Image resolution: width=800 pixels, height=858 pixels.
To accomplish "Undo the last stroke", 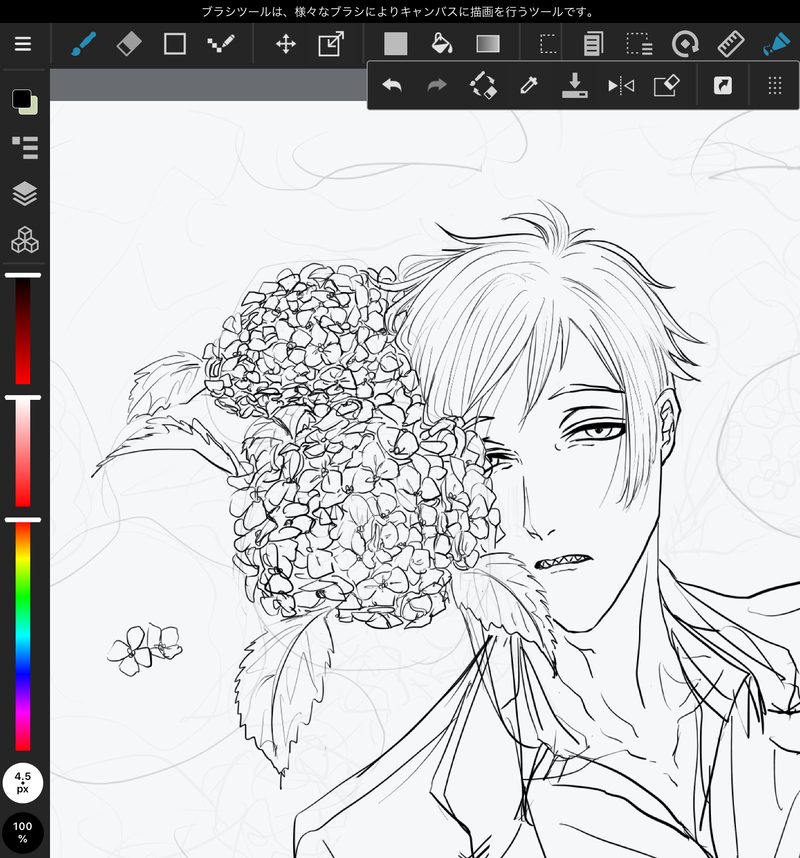I will [392, 85].
